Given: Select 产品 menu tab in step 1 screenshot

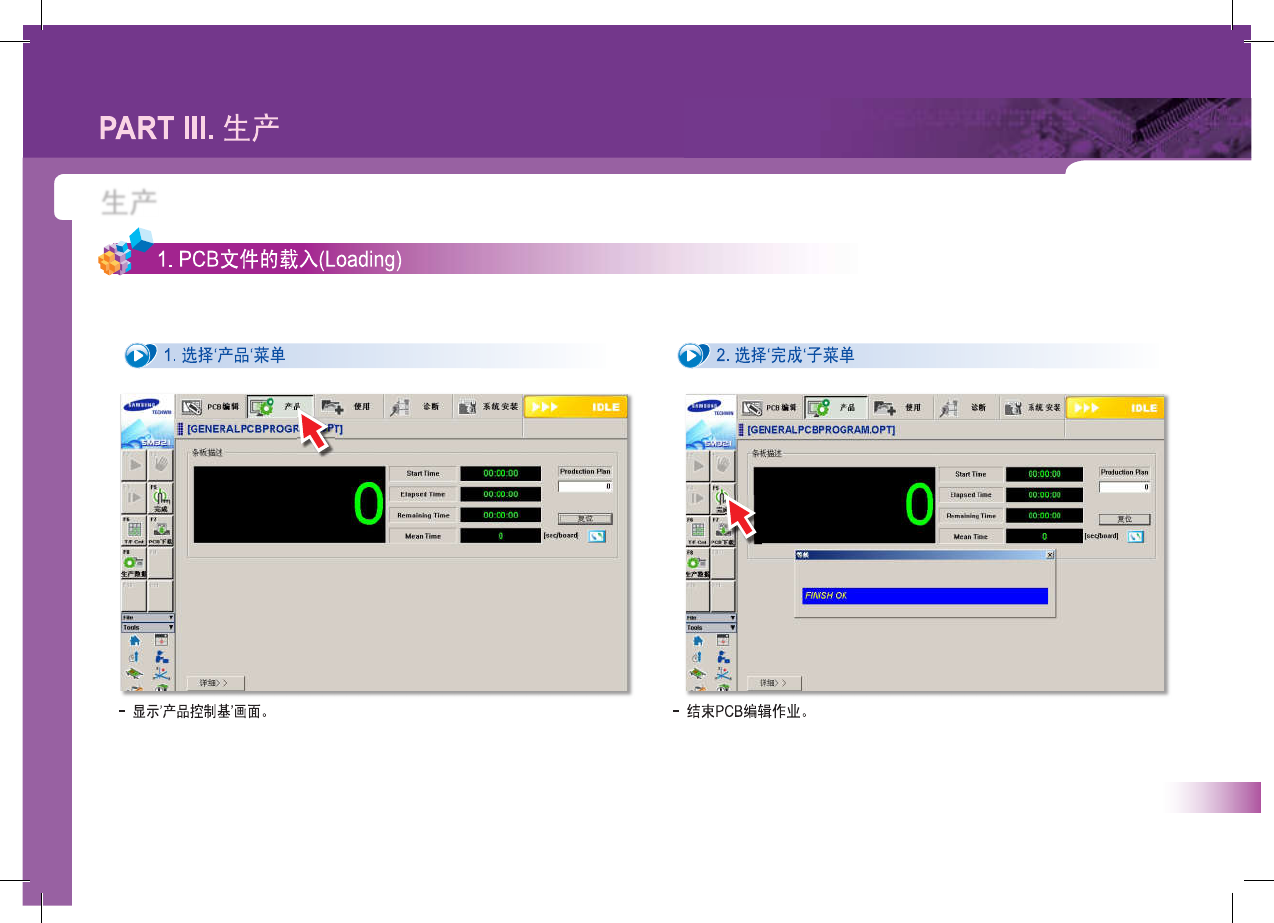Looking at the screenshot, I should click(x=281, y=407).
